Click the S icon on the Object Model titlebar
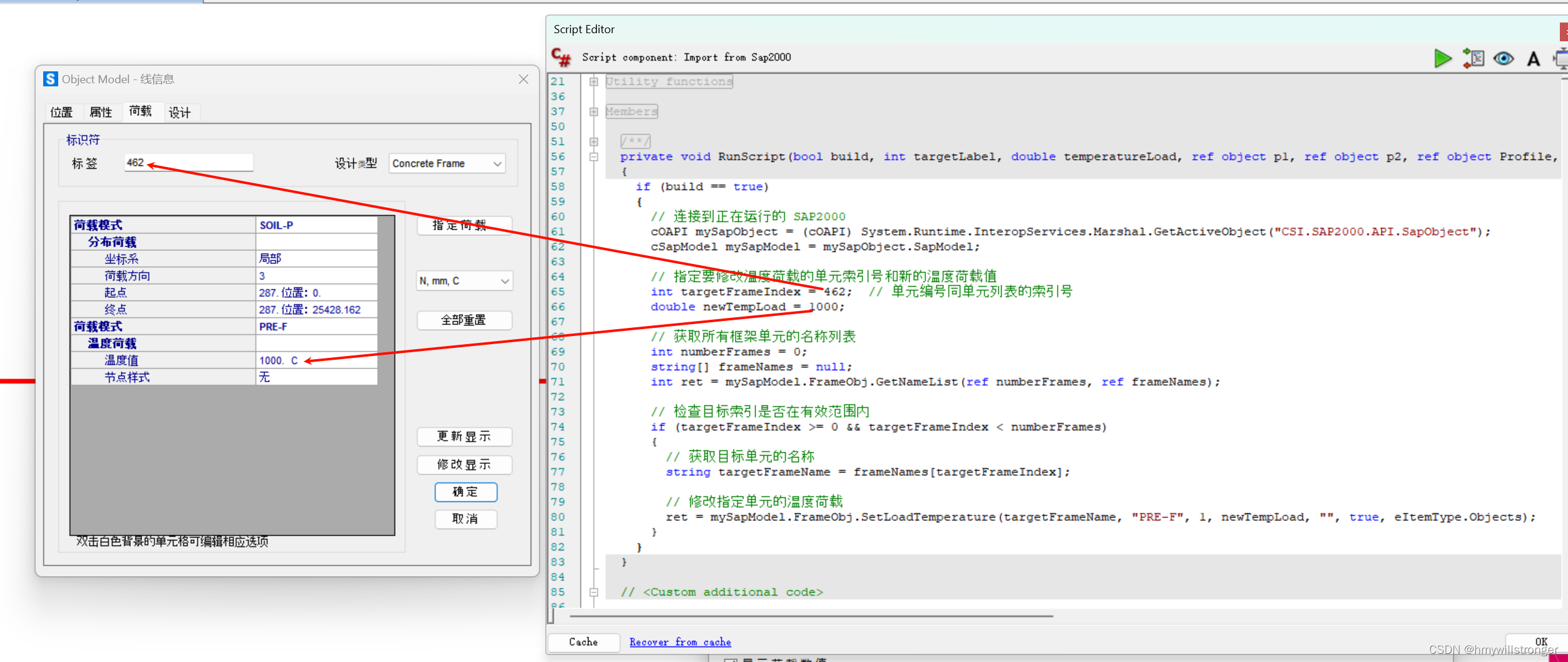 coord(50,79)
